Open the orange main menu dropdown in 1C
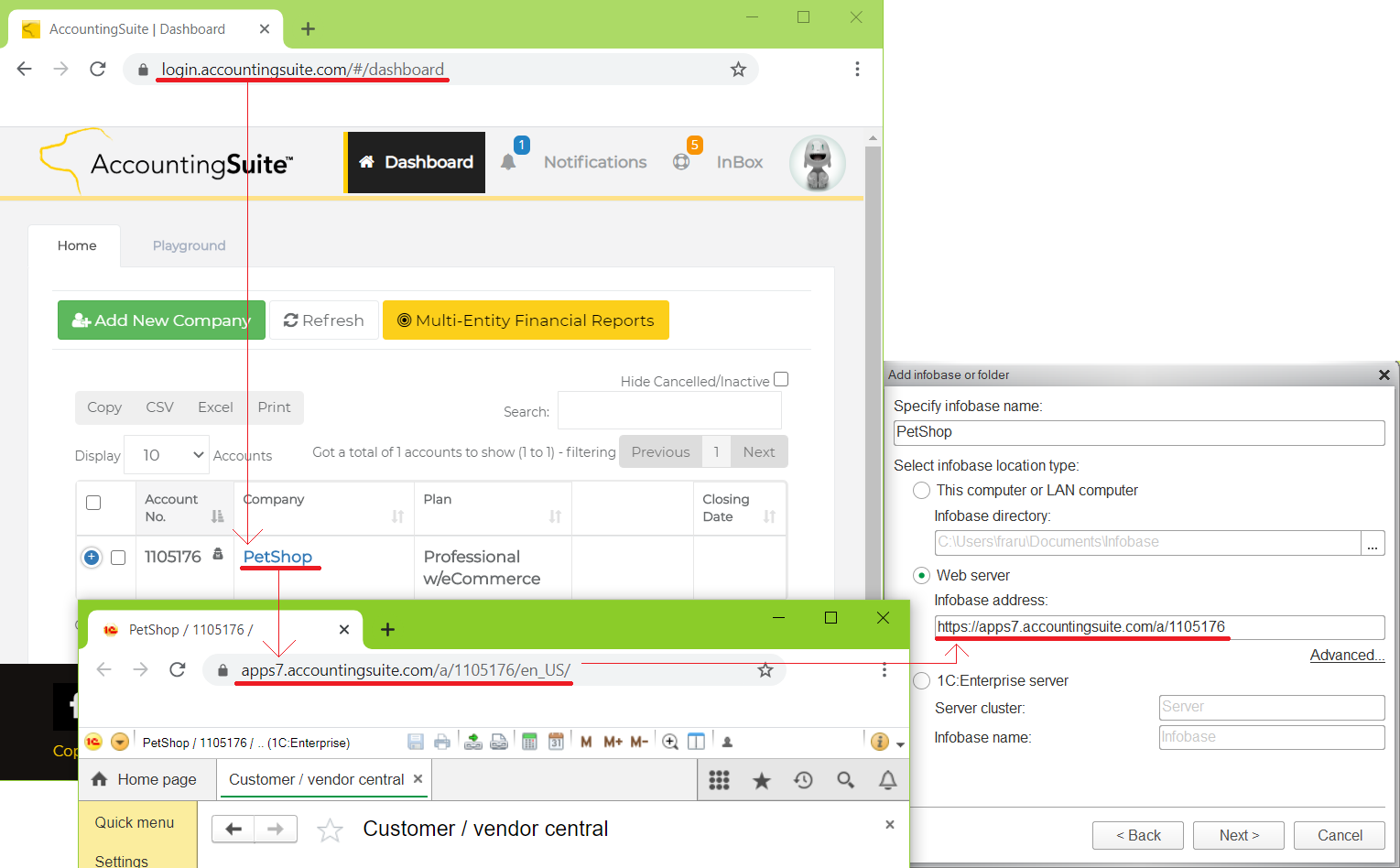The width and height of the screenshot is (1400, 868). tap(119, 742)
